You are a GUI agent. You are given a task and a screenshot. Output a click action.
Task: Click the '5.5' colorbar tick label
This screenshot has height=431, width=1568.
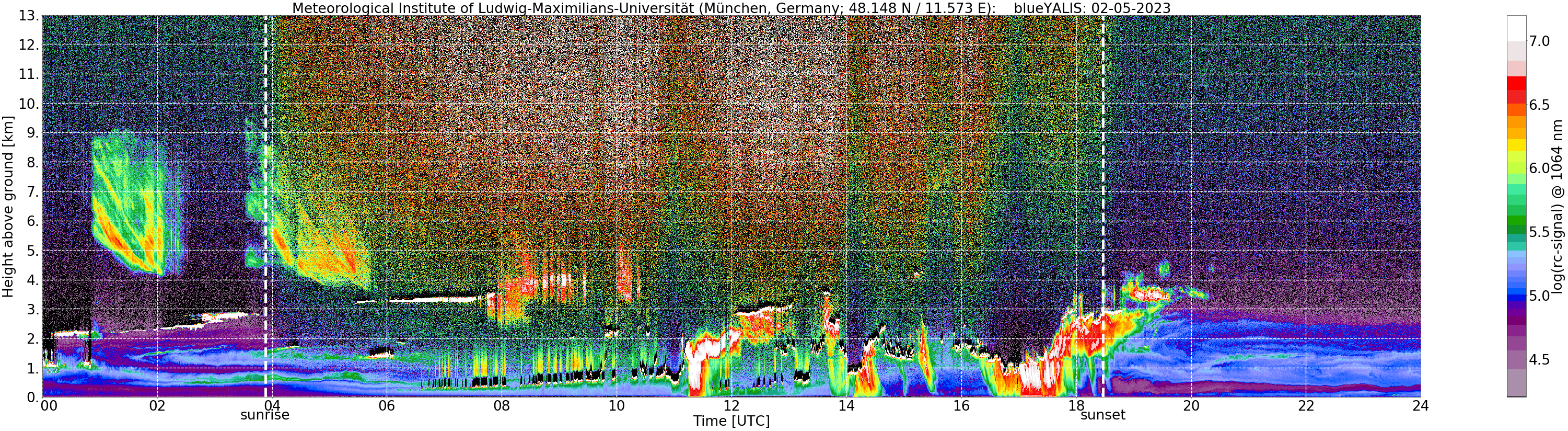(1539, 232)
